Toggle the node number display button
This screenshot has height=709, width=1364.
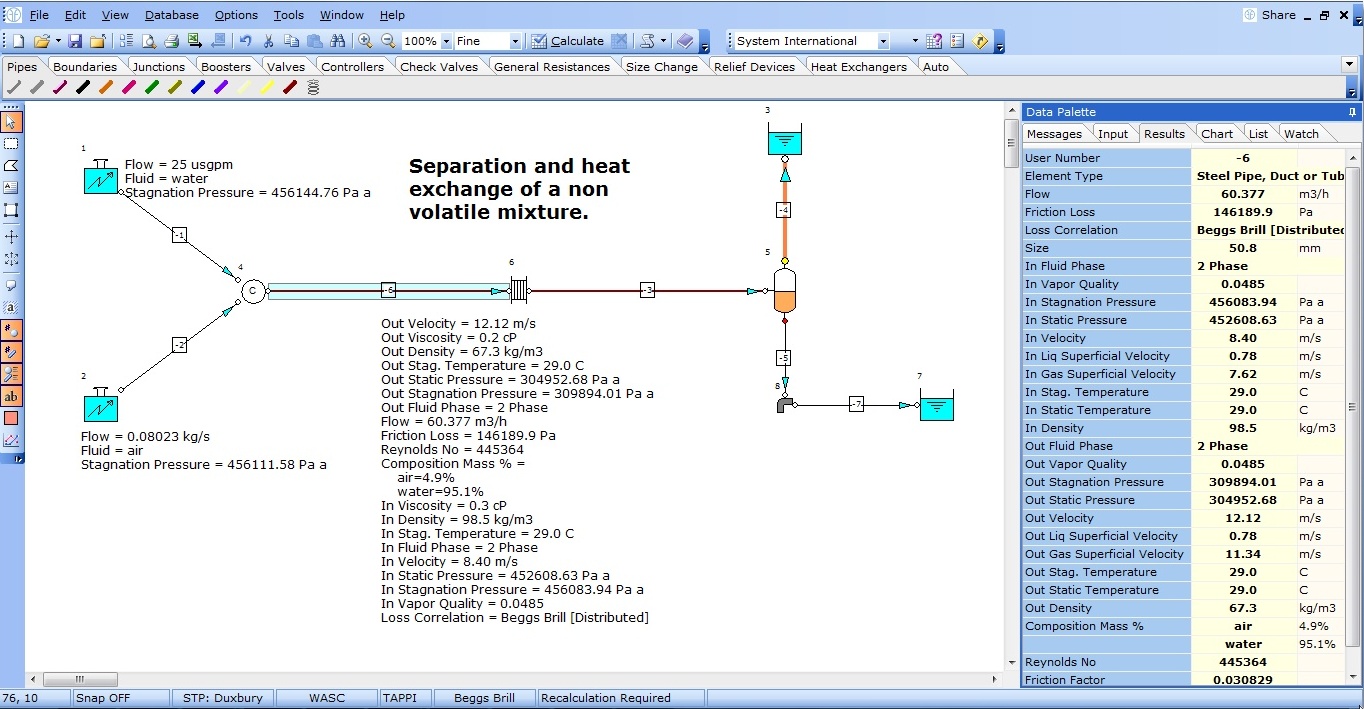pos(11,329)
